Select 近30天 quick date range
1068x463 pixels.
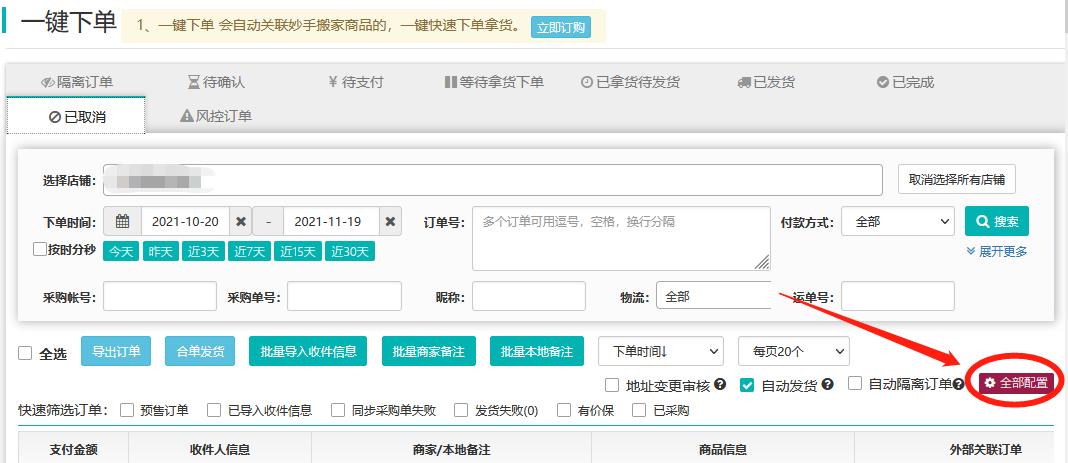point(350,251)
